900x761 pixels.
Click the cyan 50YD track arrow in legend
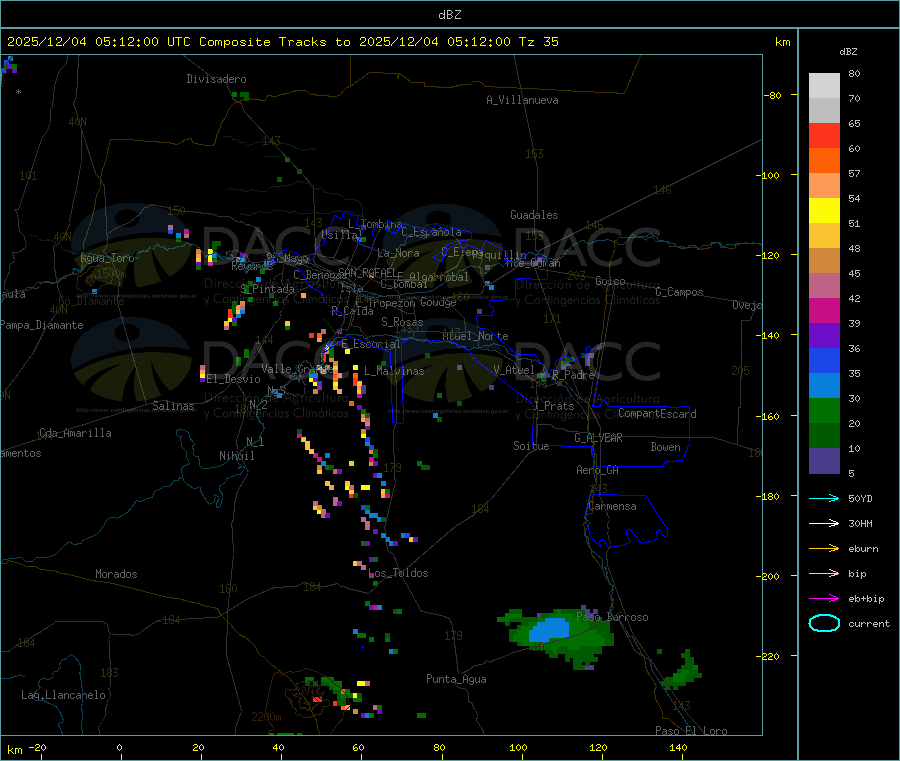(824, 498)
